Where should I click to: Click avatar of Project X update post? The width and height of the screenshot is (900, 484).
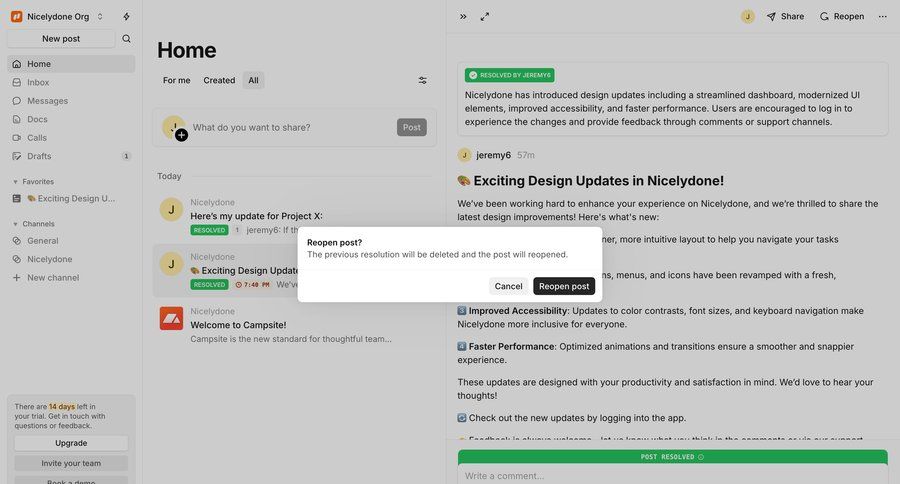pos(171,210)
